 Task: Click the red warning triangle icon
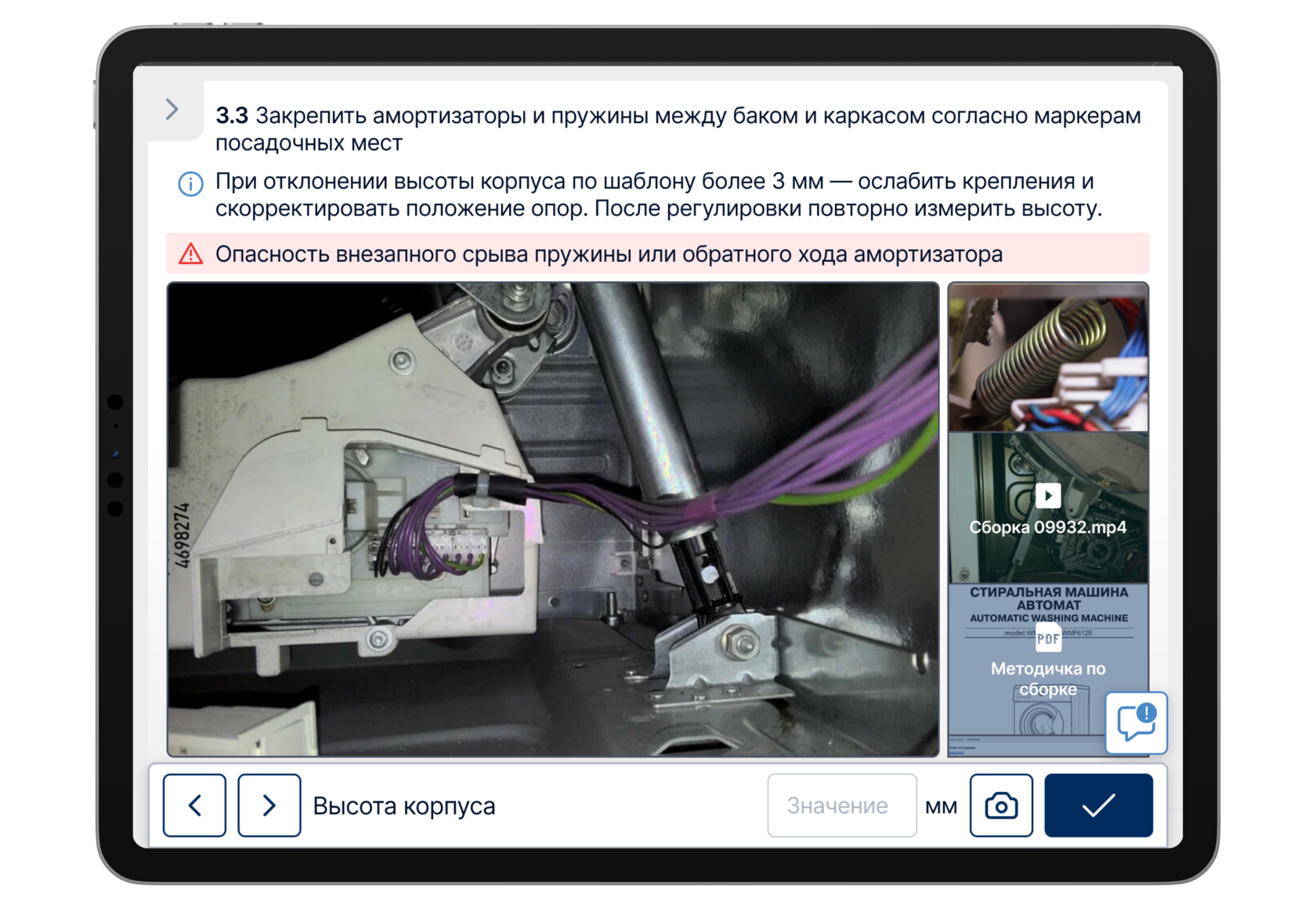[190, 254]
